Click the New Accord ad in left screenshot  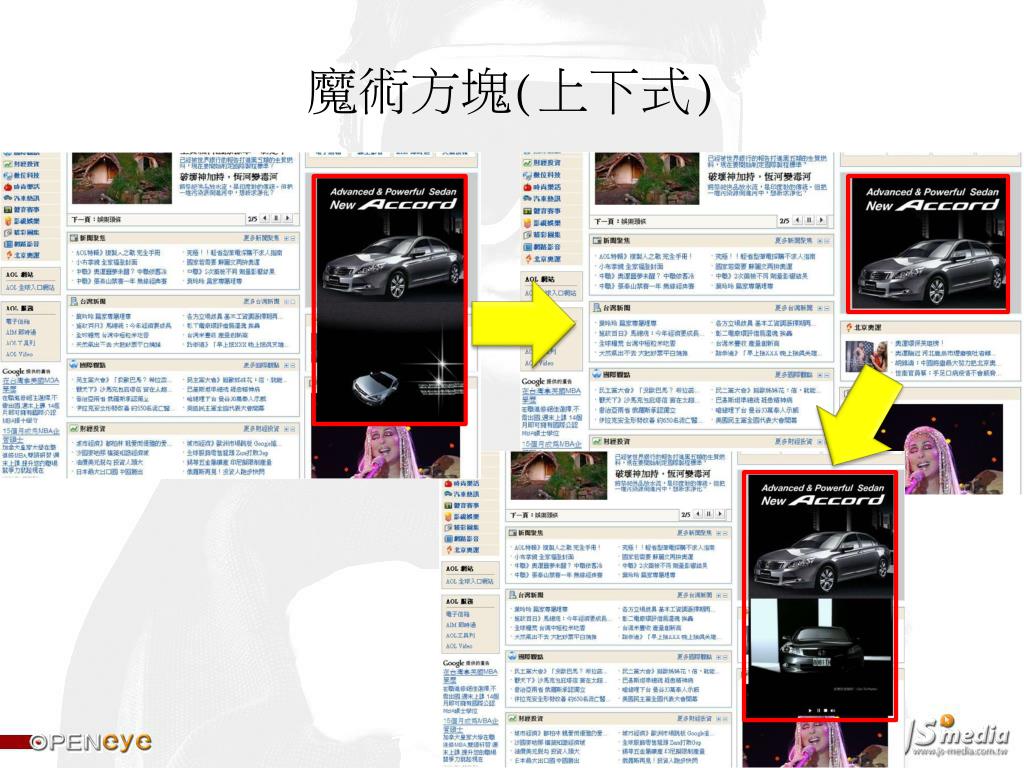[390, 300]
